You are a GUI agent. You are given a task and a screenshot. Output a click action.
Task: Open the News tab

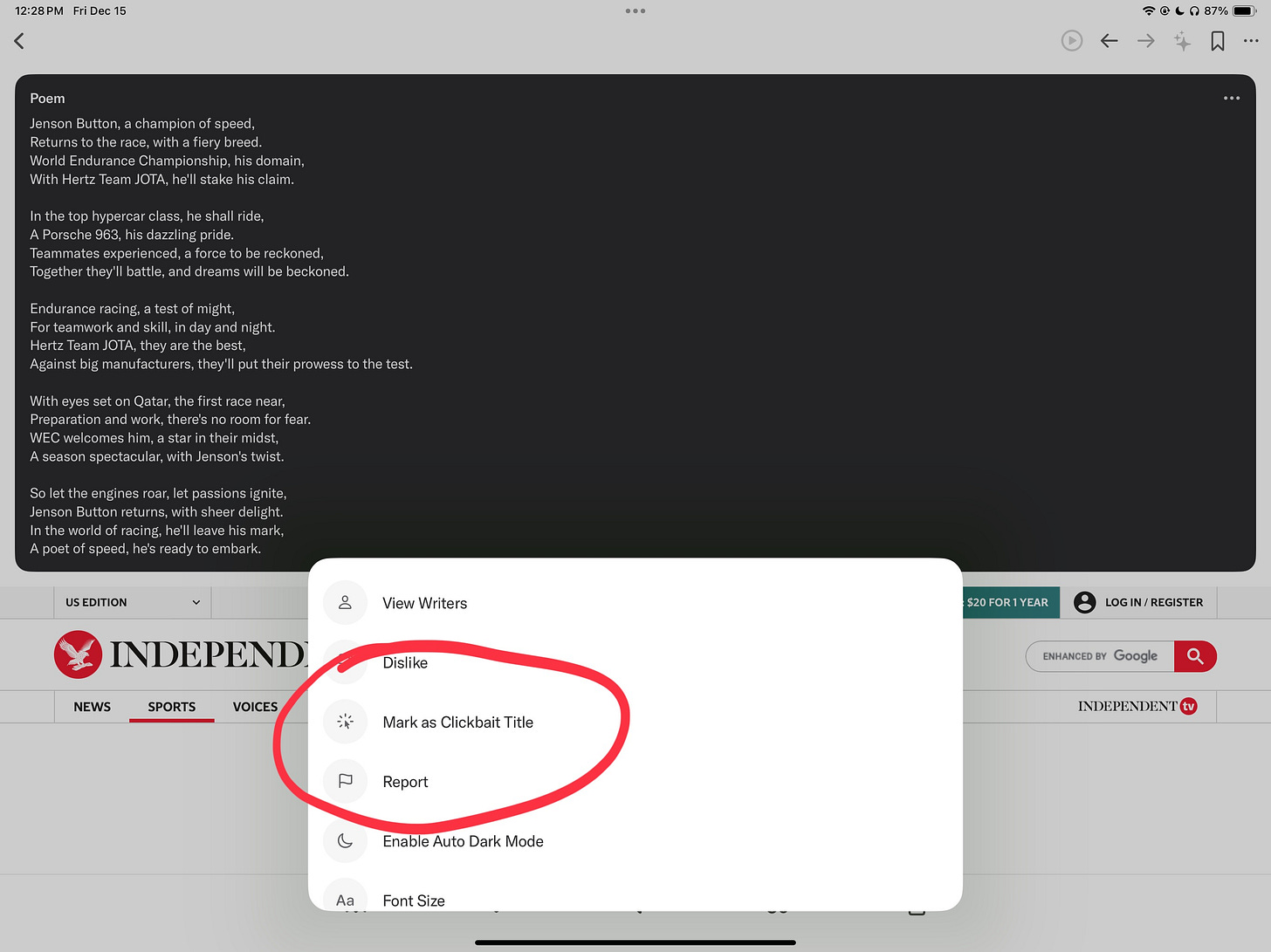tap(92, 707)
